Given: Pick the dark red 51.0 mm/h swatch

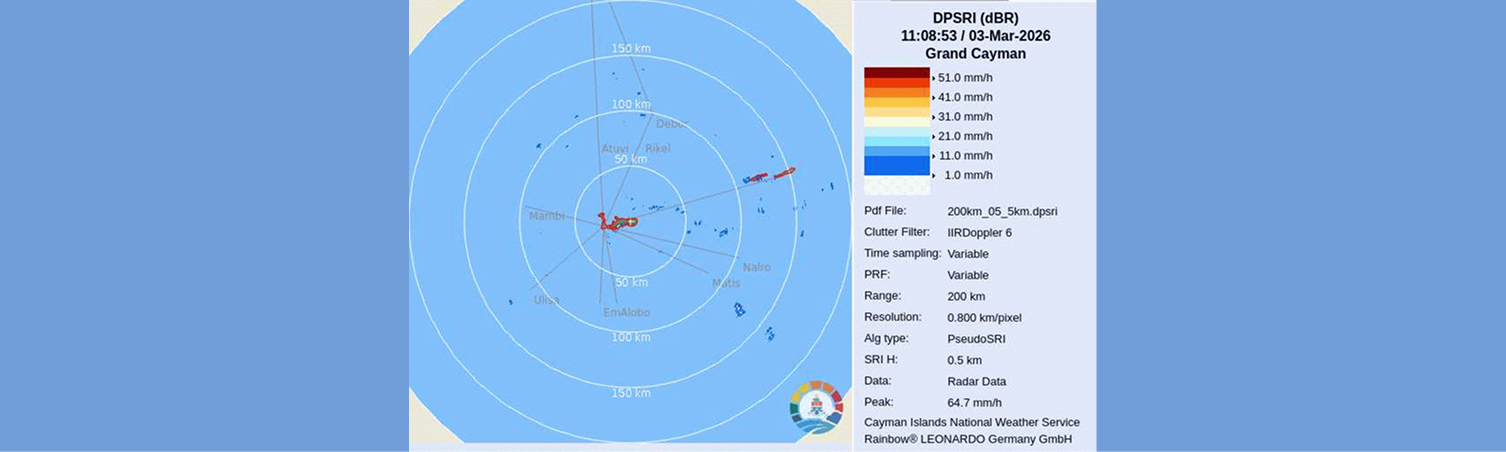Looking at the screenshot, I should point(896,73).
